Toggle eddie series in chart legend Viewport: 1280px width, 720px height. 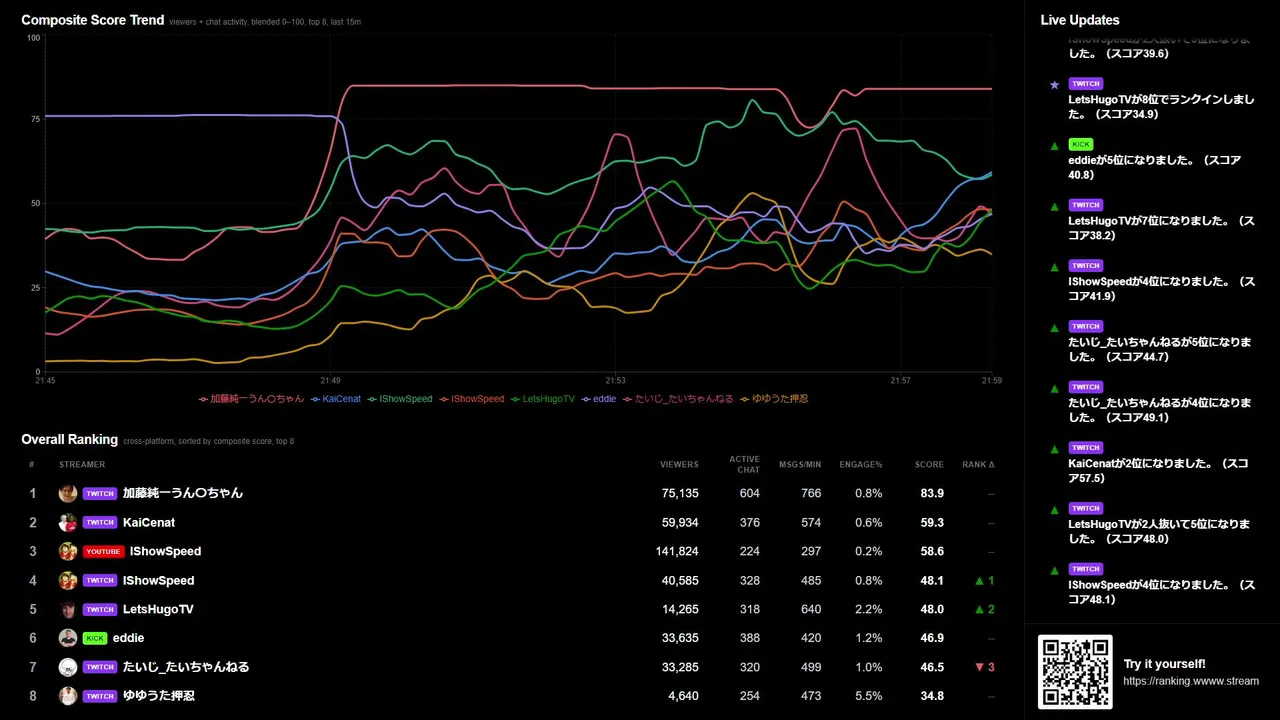point(599,399)
